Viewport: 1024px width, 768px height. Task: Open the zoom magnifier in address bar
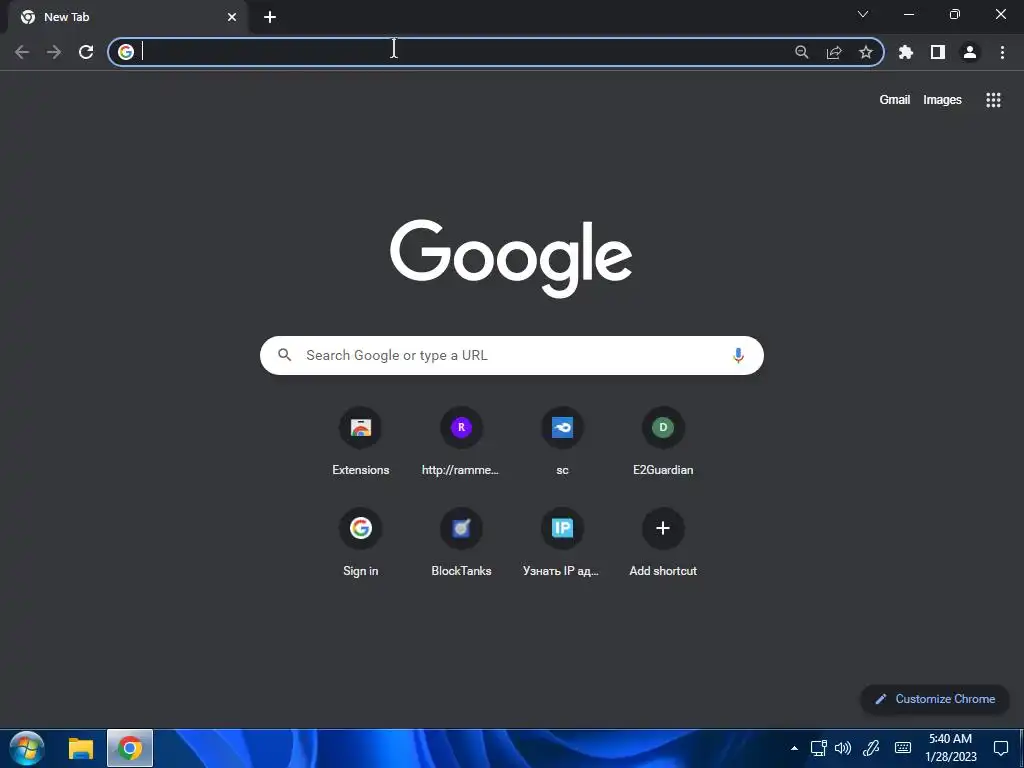click(x=802, y=52)
